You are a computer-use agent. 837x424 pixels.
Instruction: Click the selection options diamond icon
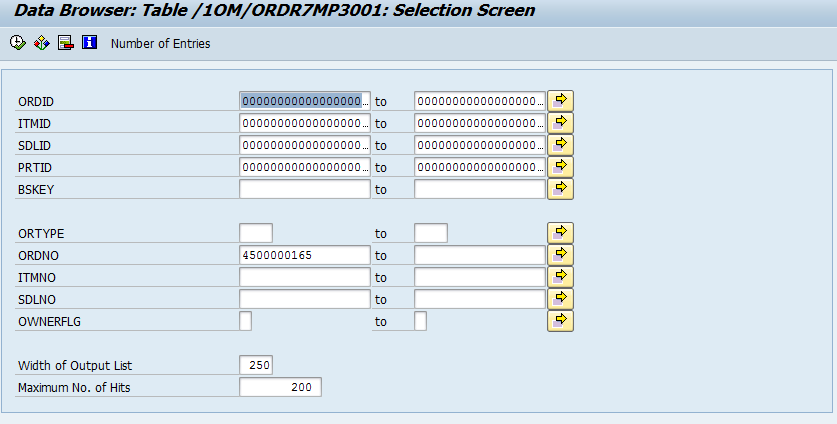pos(42,43)
